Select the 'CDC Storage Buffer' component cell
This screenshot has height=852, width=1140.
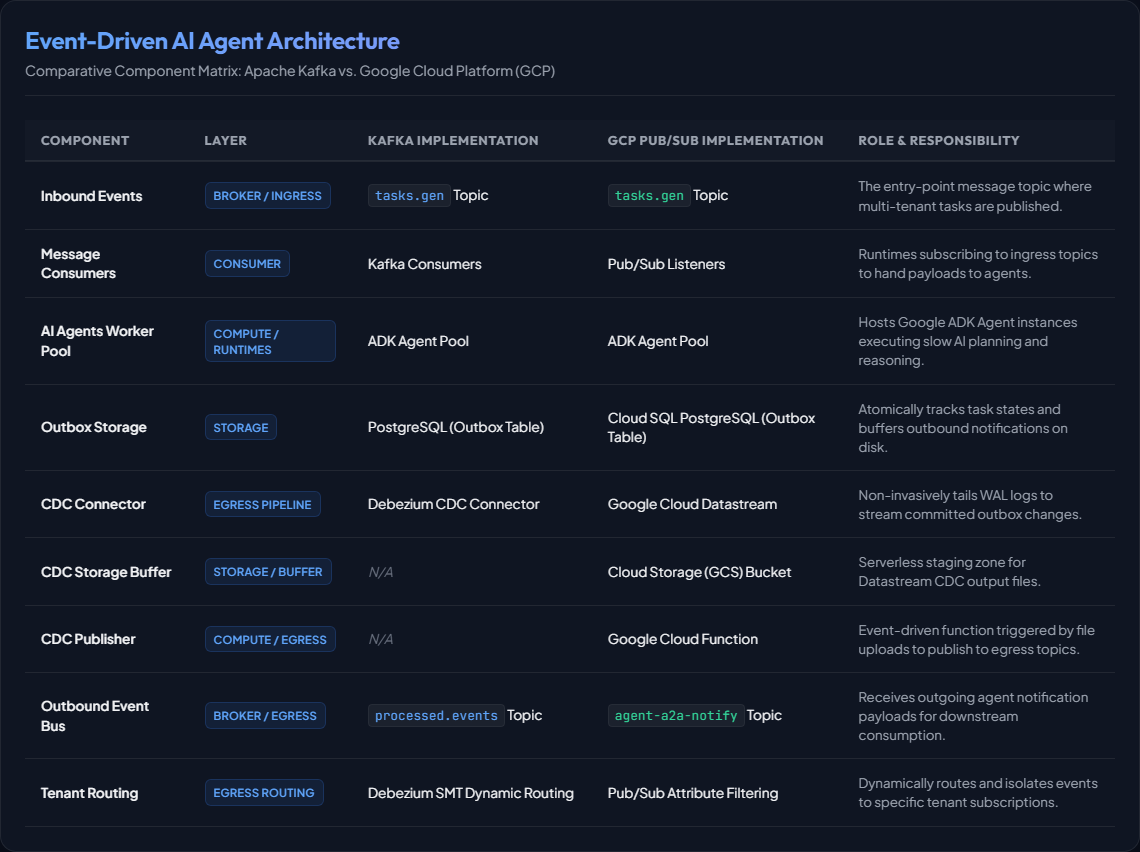pos(106,572)
